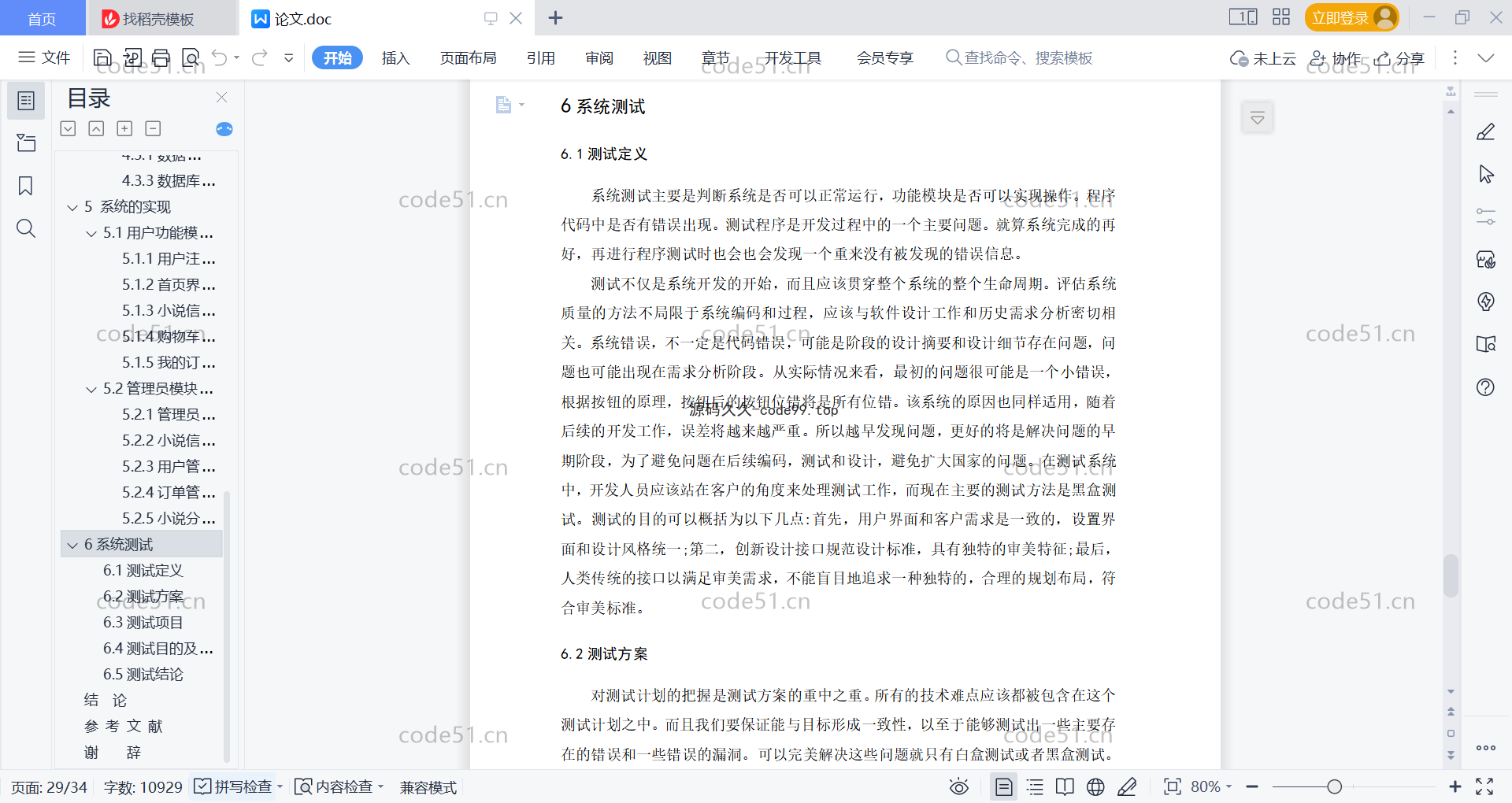Click the tab grid view icon at top
The height and width of the screenshot is (803, 1512).
point(1281,17)
